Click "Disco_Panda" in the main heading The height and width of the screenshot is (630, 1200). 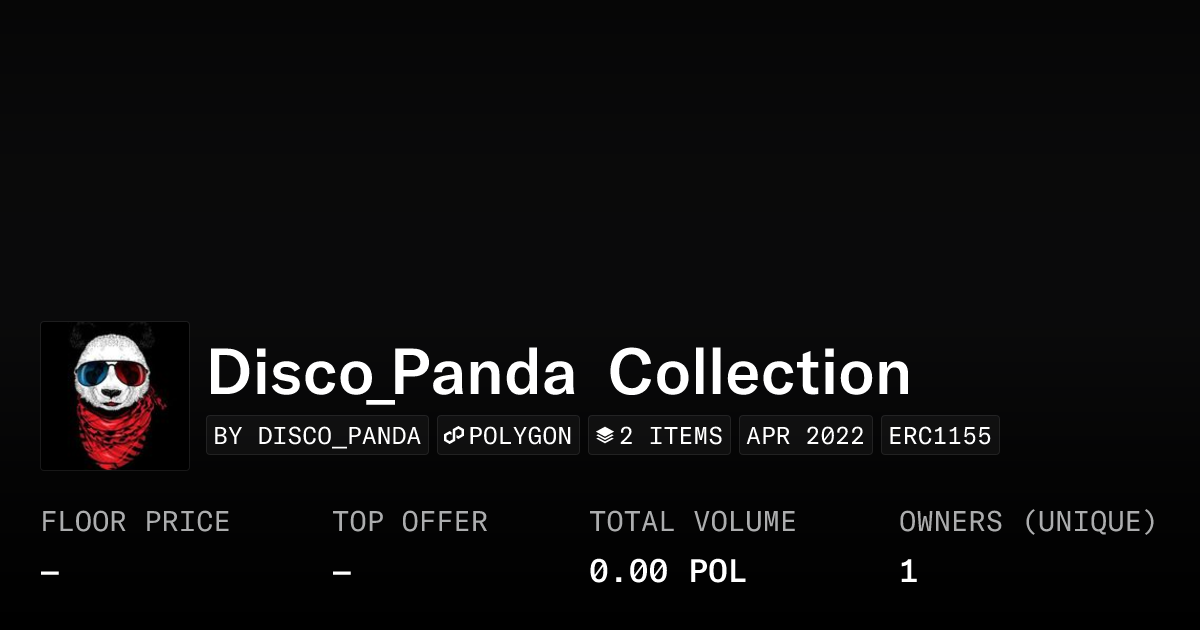391,373
